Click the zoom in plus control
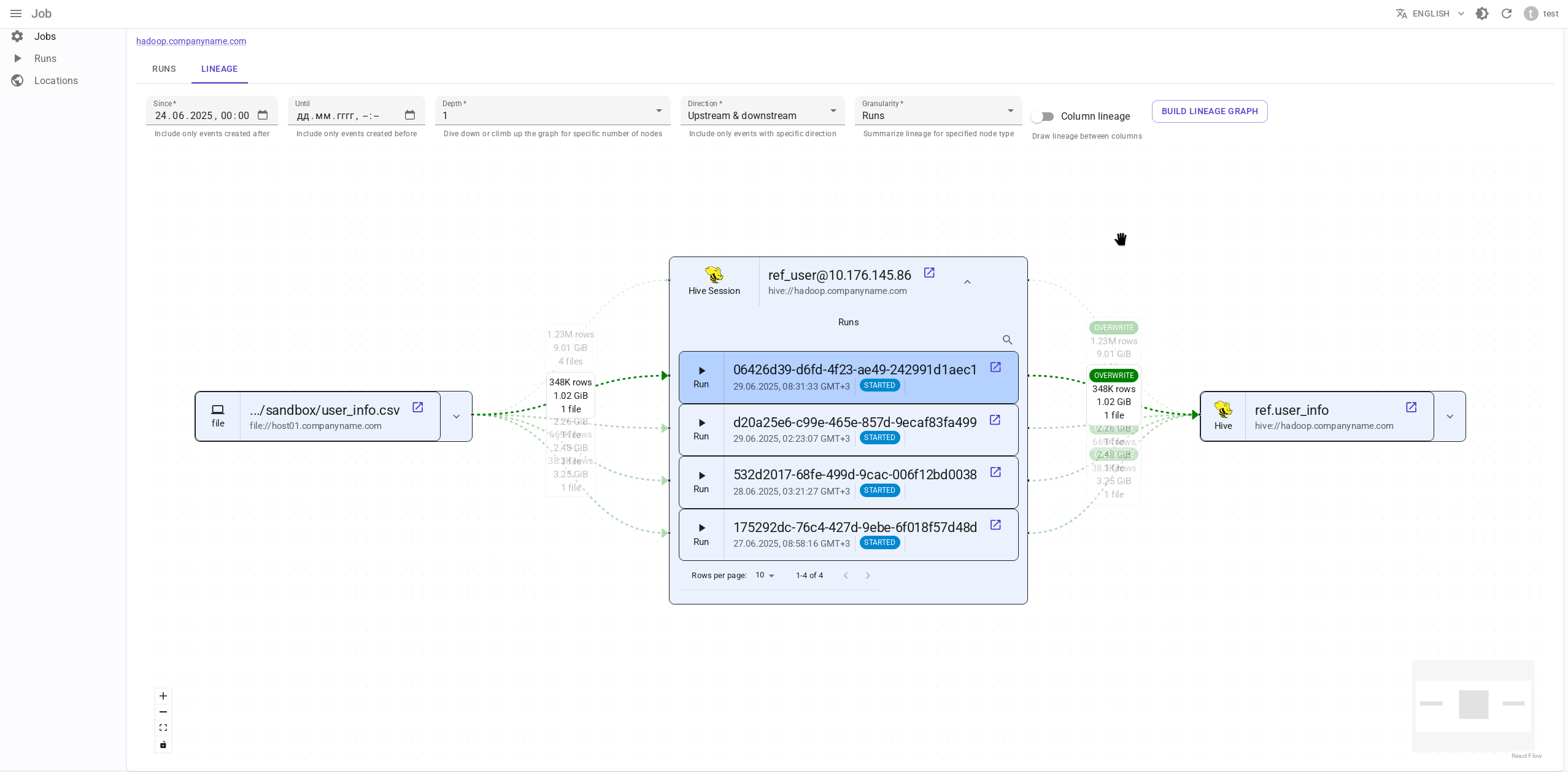 point(163,696)
